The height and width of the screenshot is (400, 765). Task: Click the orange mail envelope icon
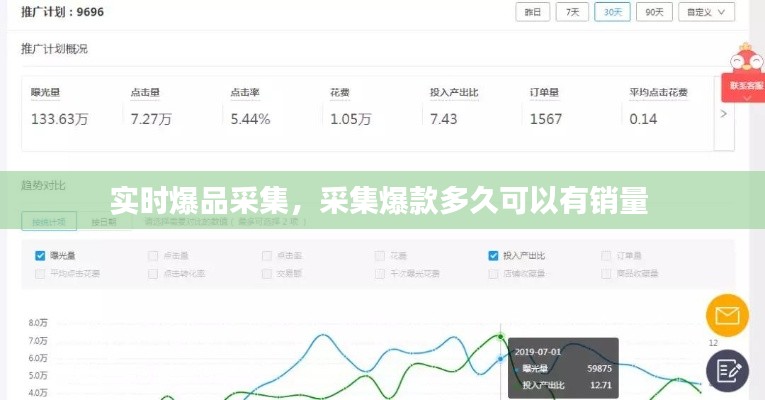727,316
